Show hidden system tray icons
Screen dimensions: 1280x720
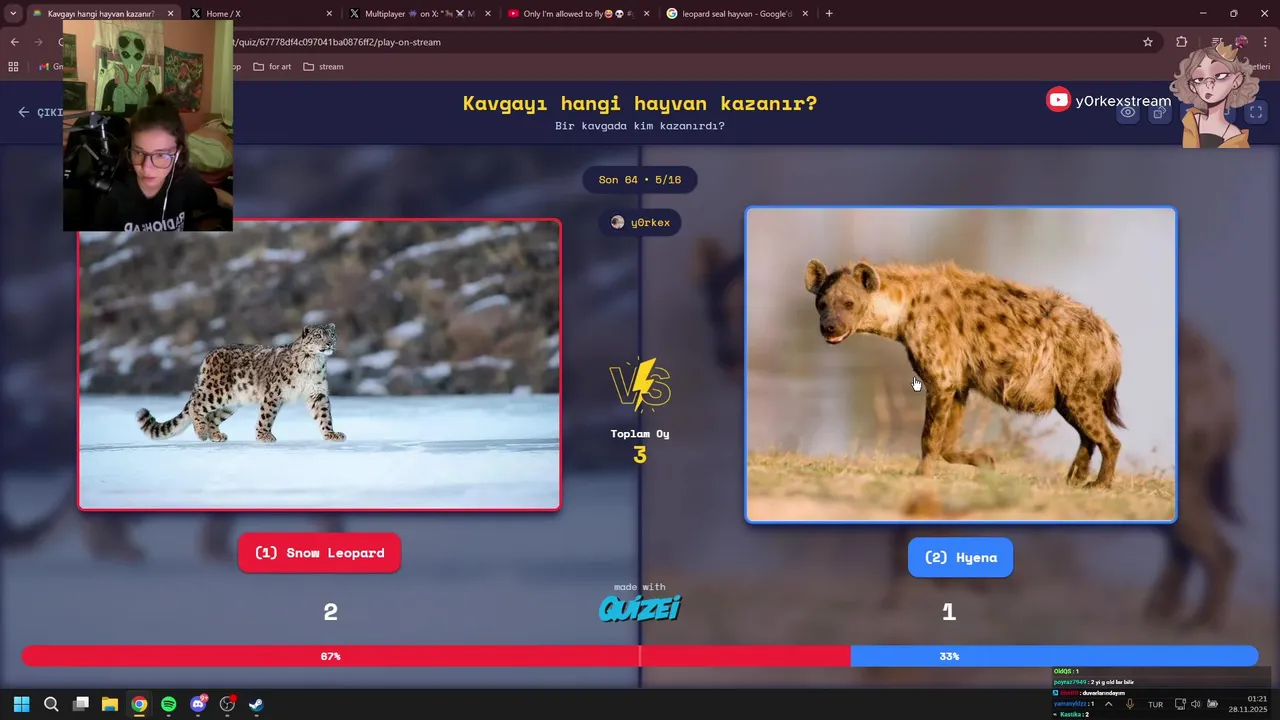pyautogui.click(x=1108, y=704)
